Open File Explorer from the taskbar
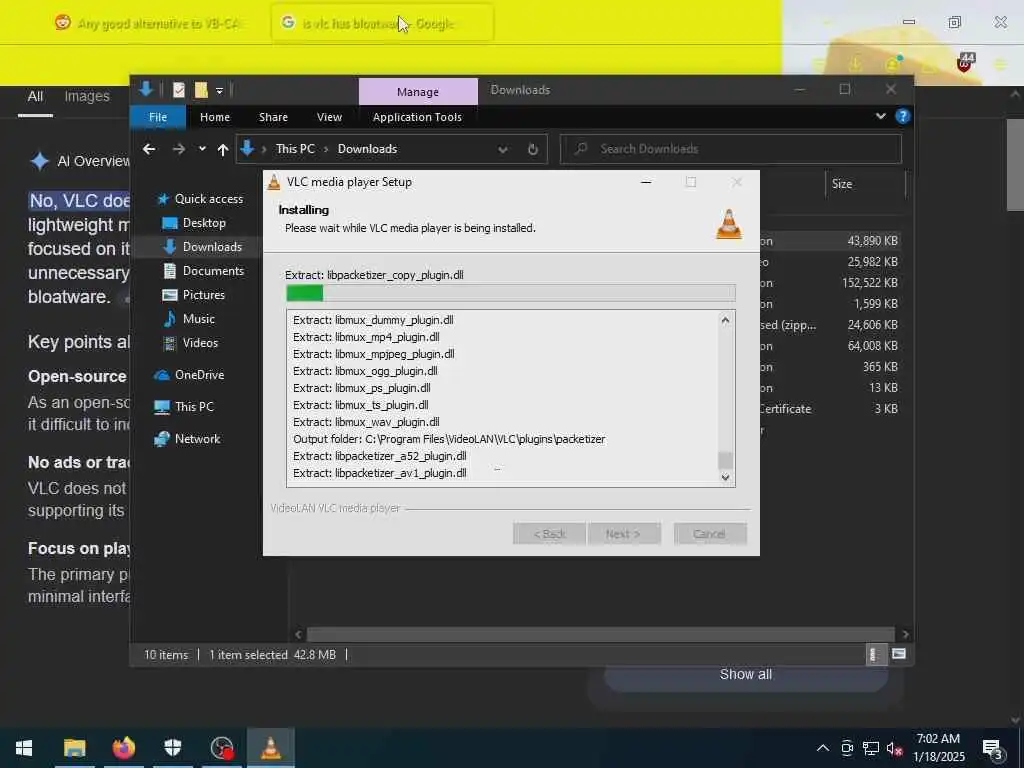Image resolution: width=1024 pixels, height=768 pixels. point(74,748)
